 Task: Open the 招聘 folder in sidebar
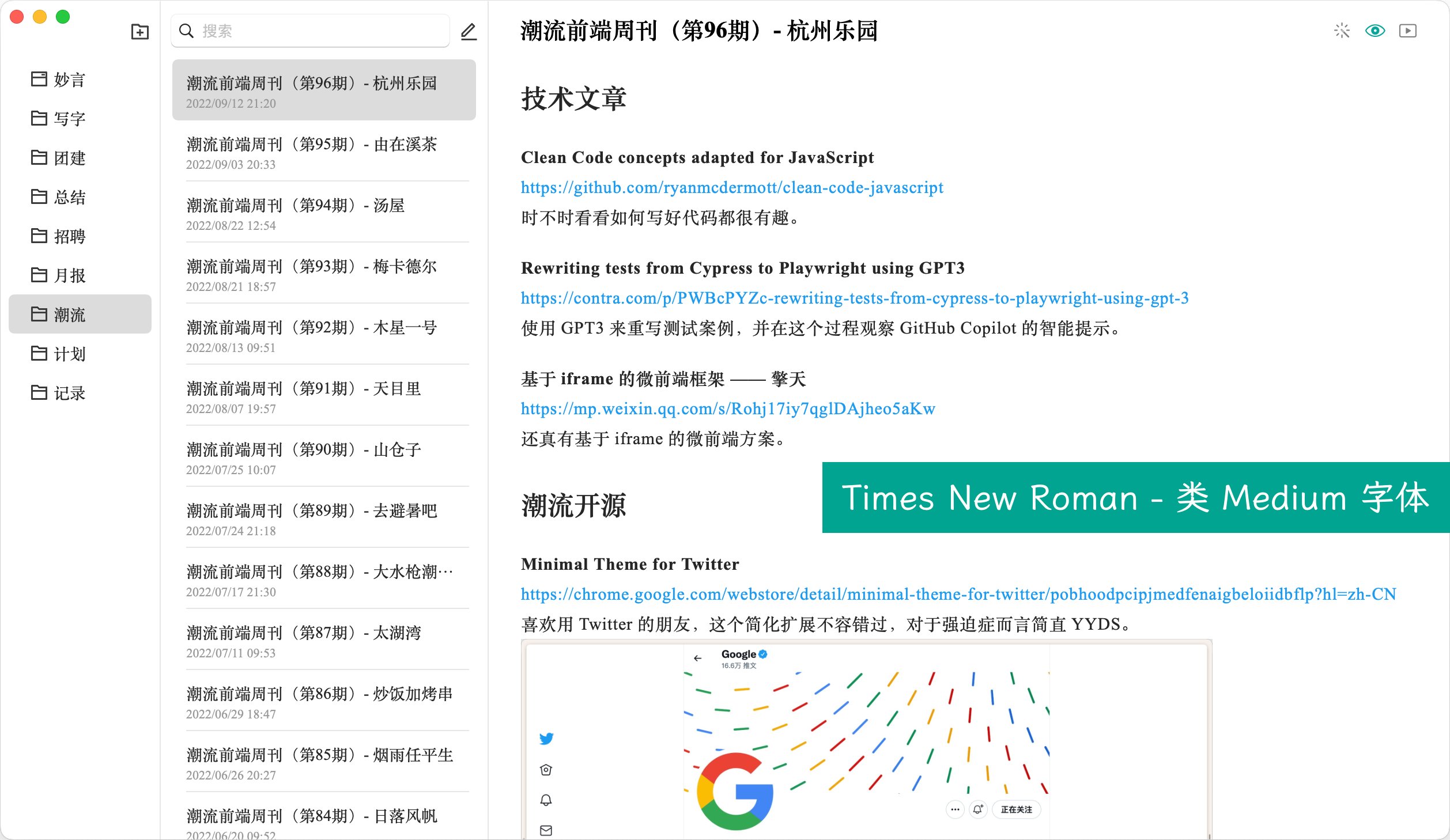point(69,236)
